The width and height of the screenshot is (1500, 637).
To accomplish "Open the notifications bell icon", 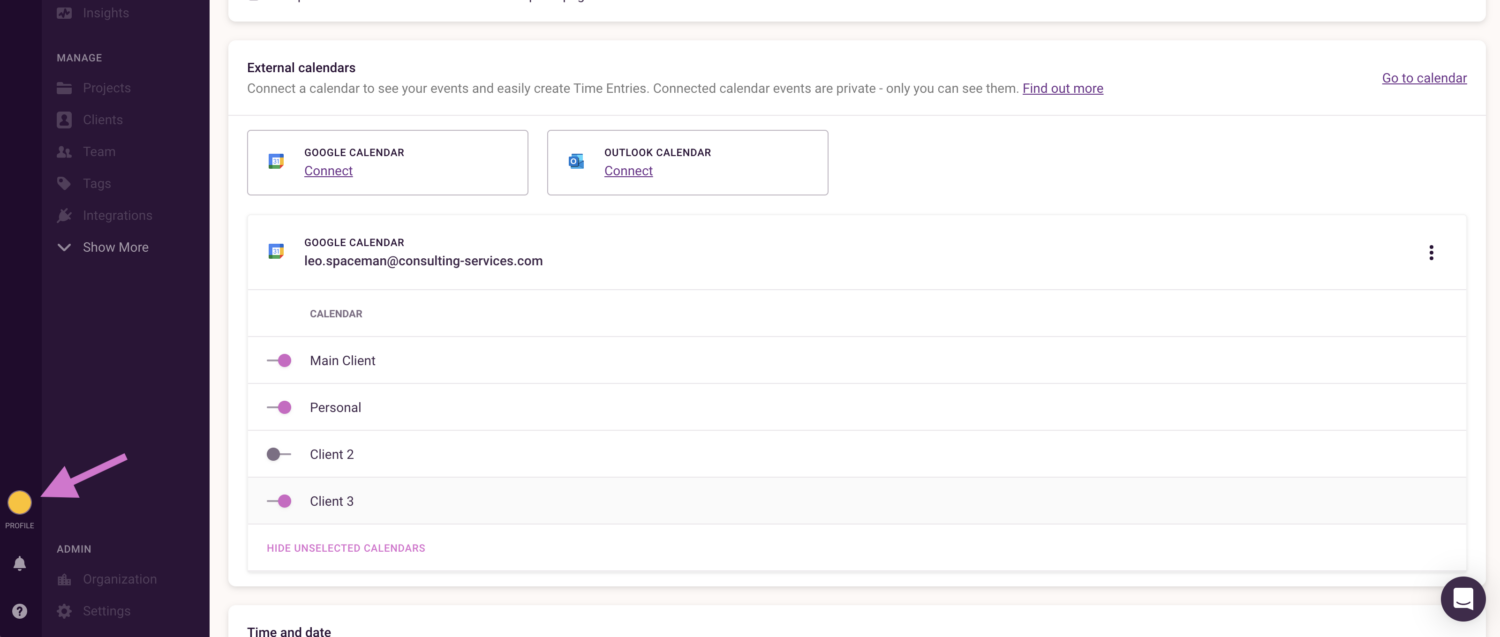I will pyautogui.click(x=19, y=564).
